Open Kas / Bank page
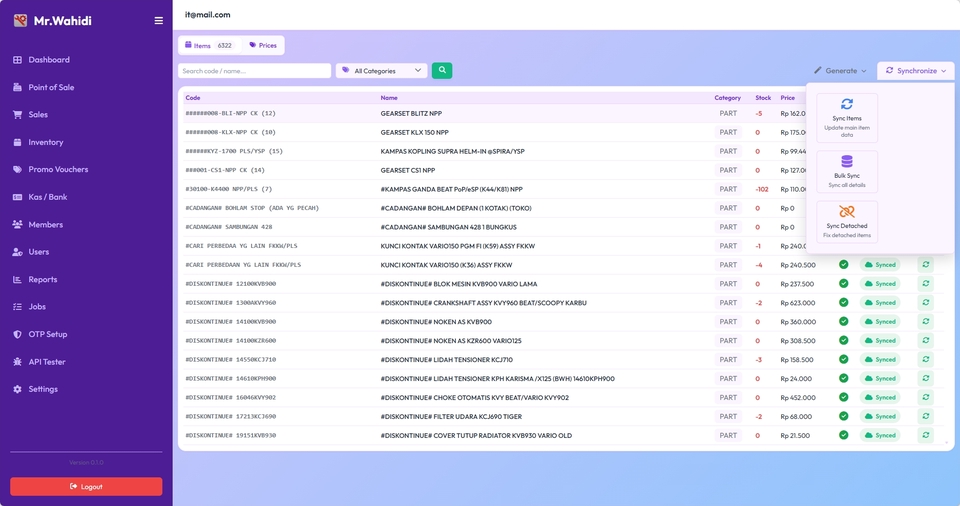The width and height of the screenshot is (960, 506). click(48, 197)
